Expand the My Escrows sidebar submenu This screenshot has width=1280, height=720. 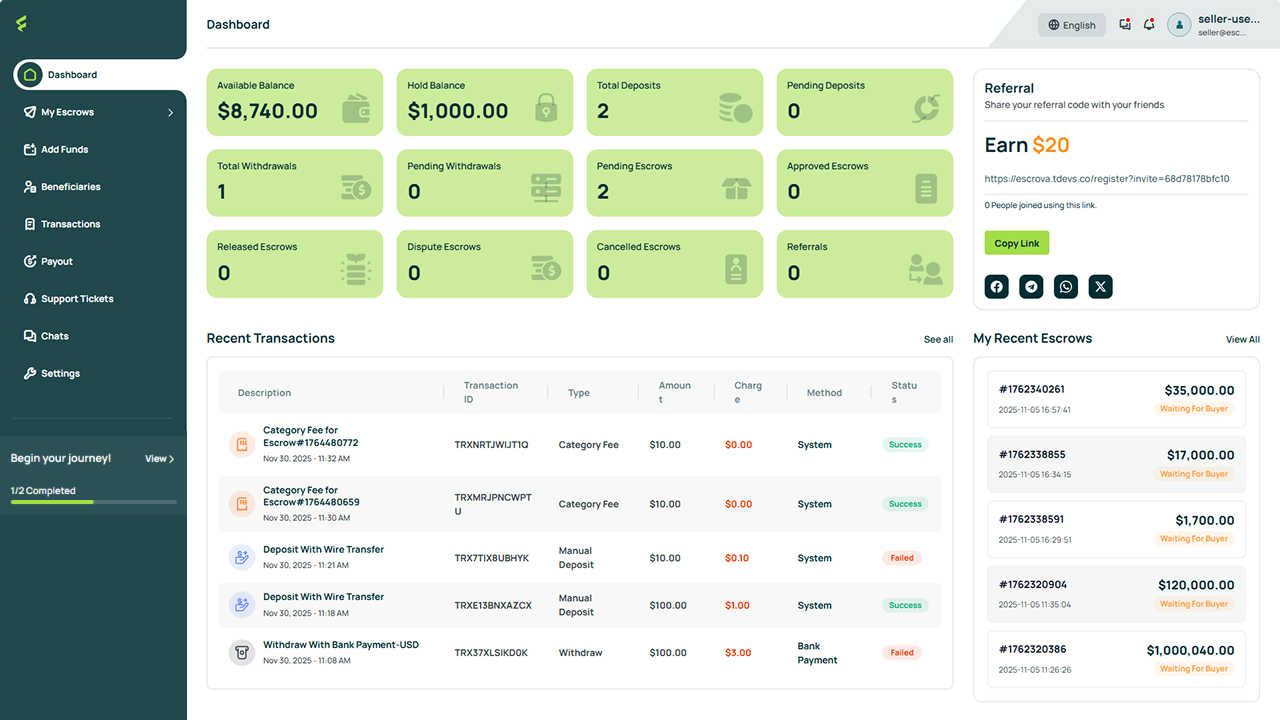tap(170, 112)
